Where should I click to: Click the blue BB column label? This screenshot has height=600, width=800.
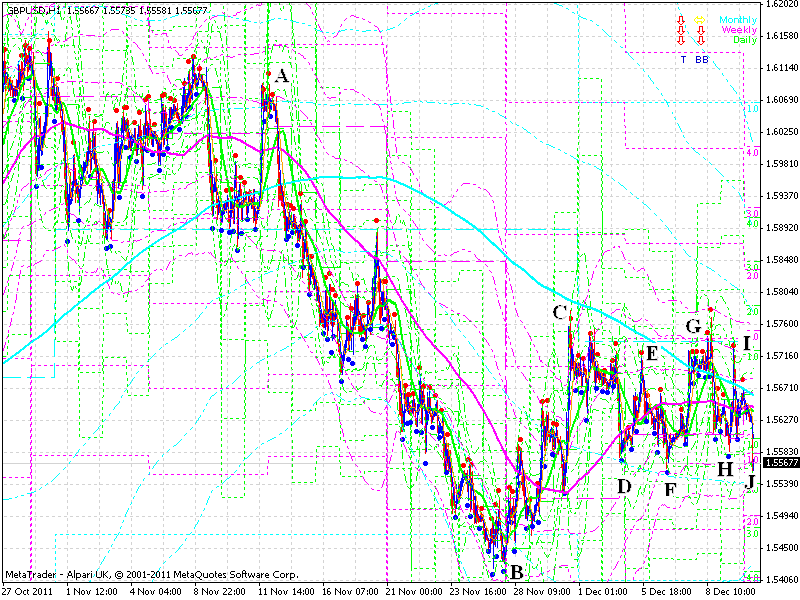tap(702, 60)
